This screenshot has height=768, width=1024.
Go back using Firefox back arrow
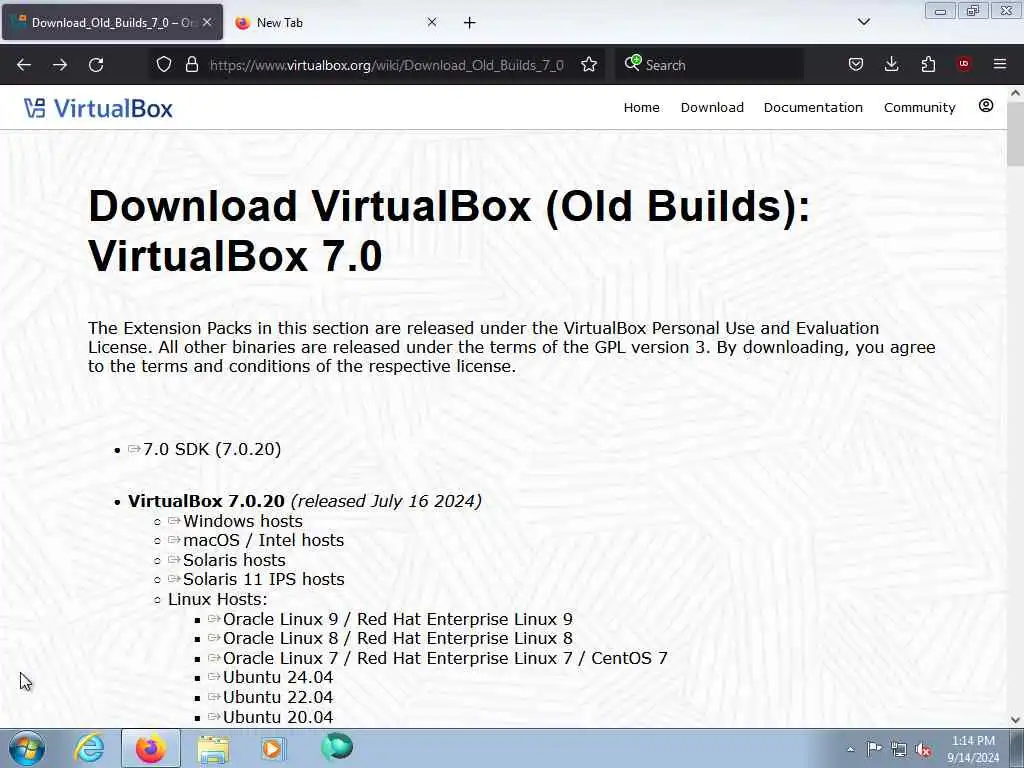[24, 65]
